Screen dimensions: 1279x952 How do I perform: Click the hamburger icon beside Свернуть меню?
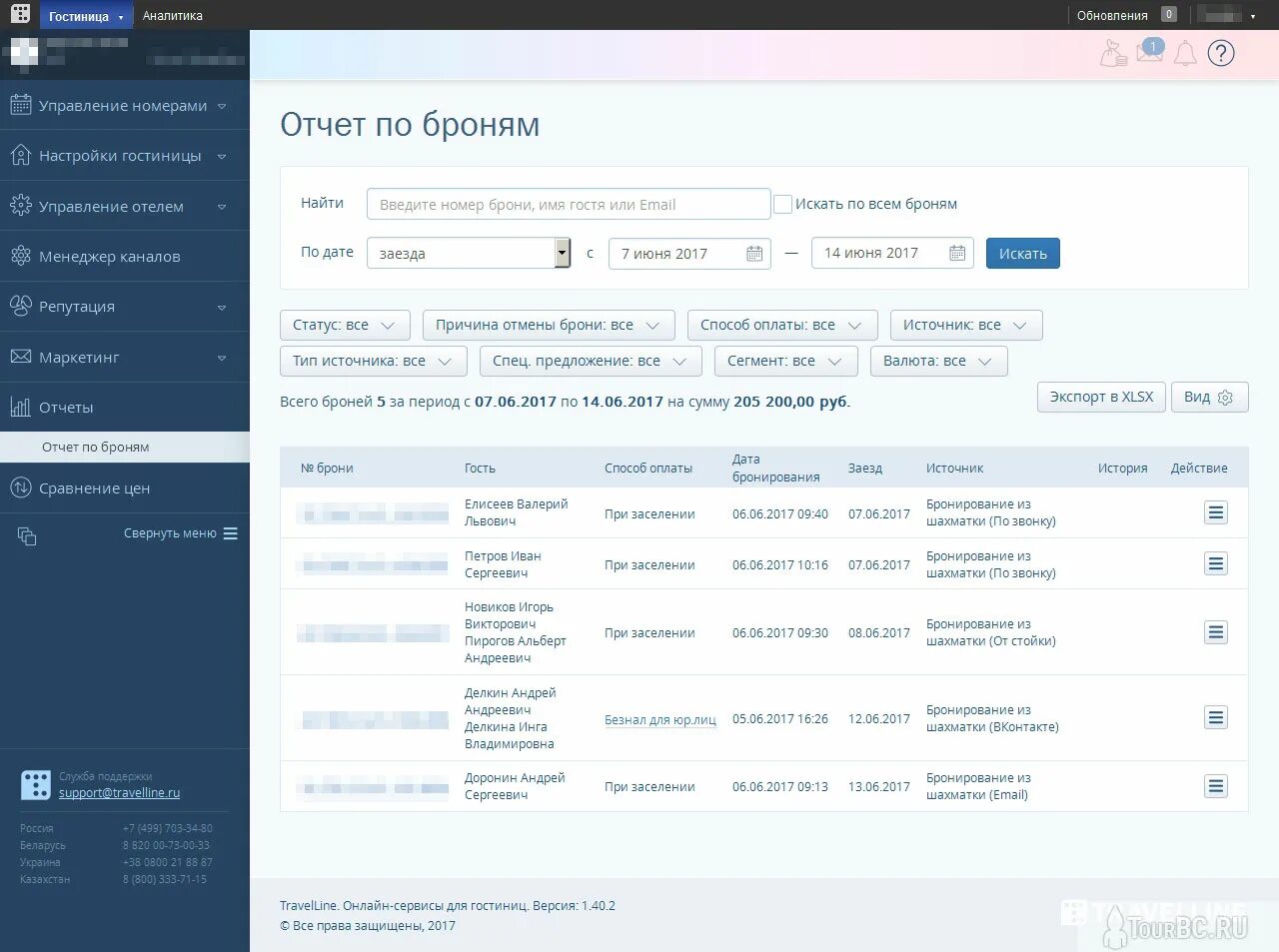(x=231, y=533)
